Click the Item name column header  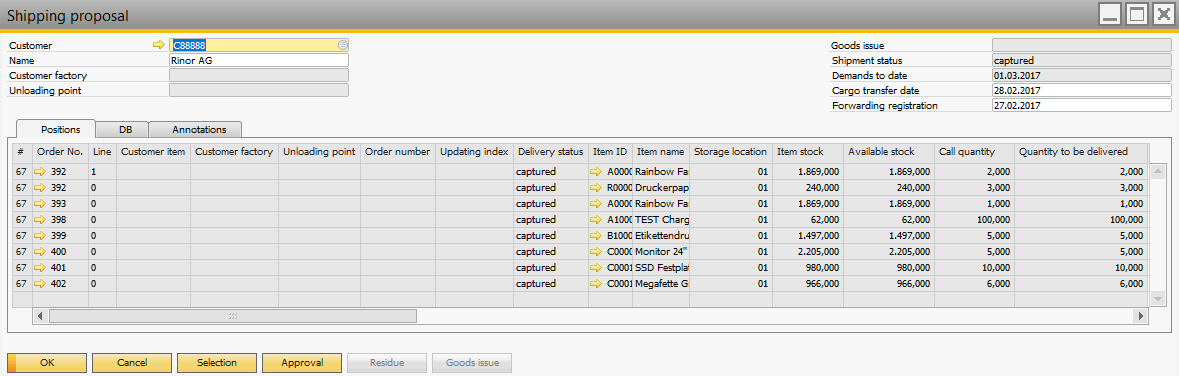pos(661,152)
